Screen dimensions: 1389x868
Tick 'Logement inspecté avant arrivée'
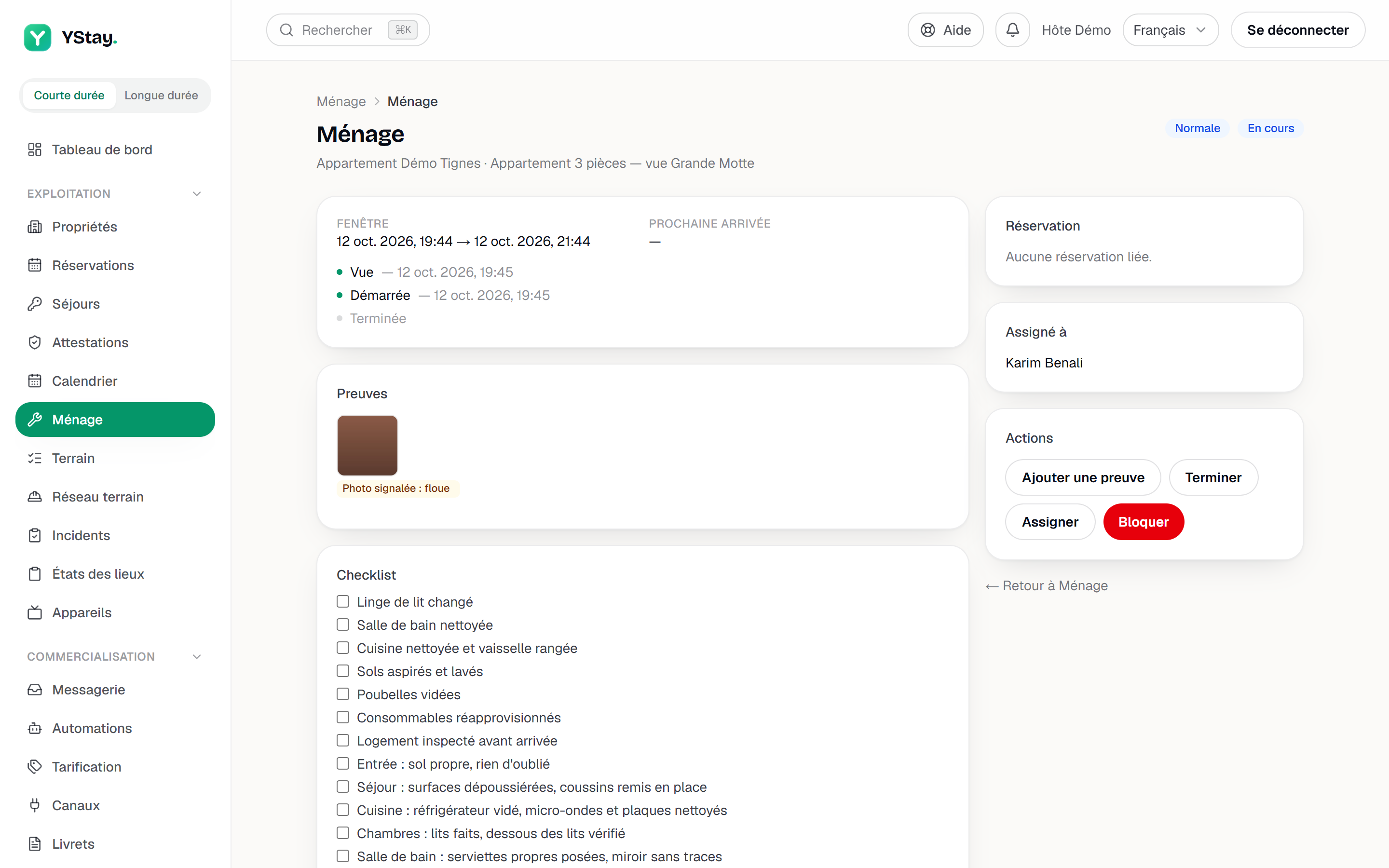pos(342,740)
